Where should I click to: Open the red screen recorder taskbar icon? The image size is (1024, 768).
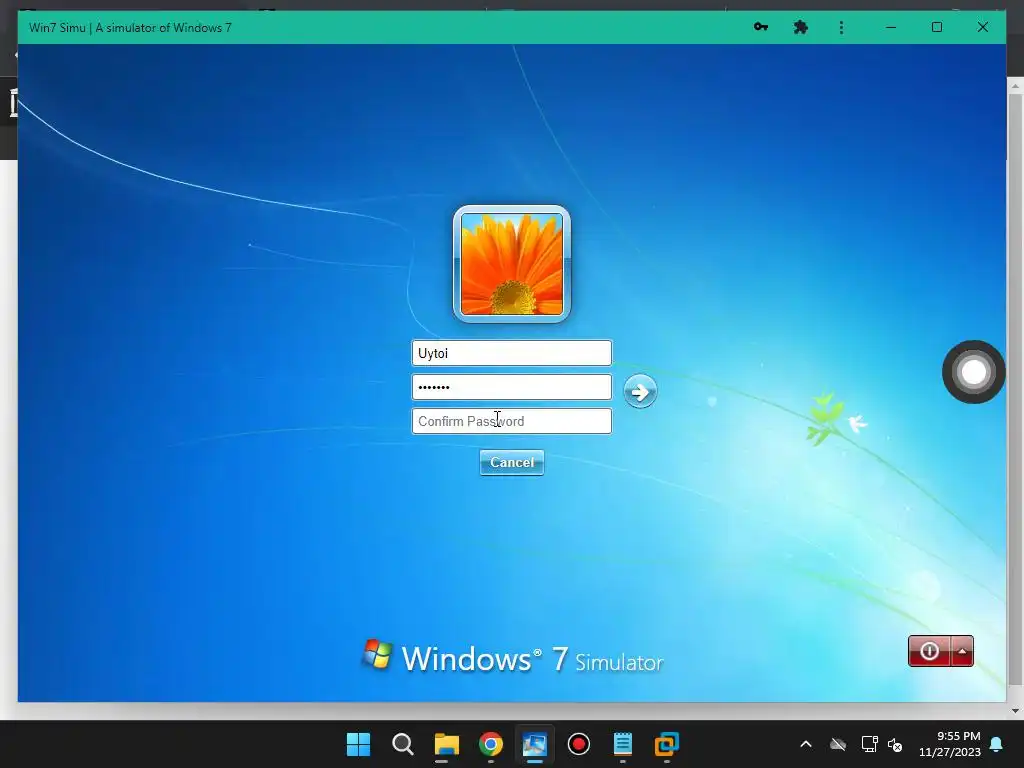(x=579, y=744)
